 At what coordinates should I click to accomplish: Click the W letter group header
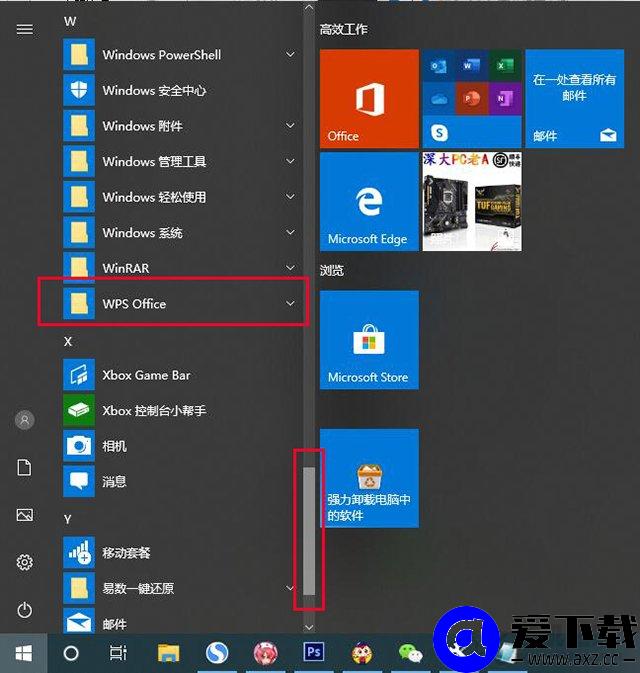pyautogui.click(x=70, y=21)
